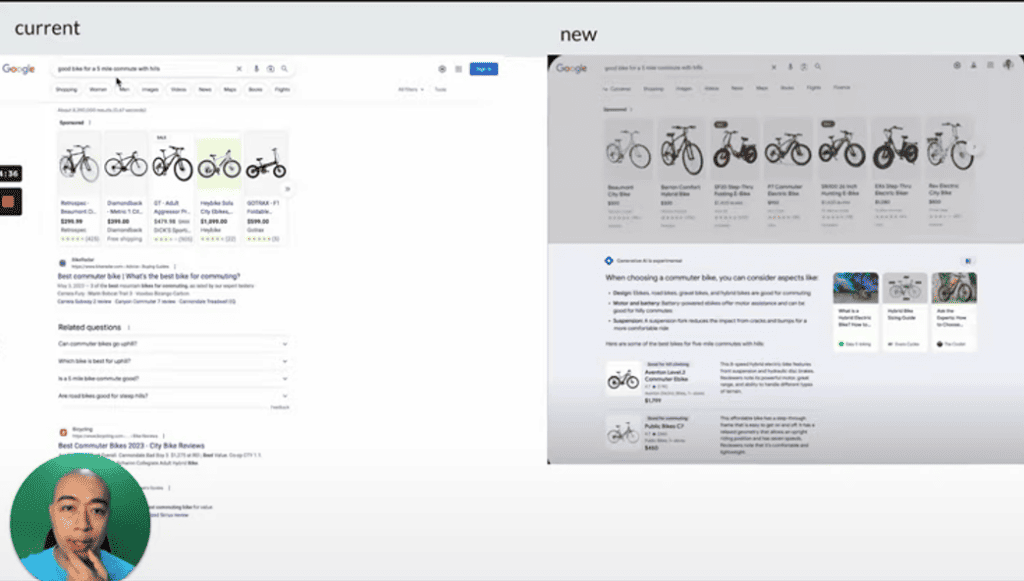
Task: Show more sponsored products, new layout arrow
Action: [974, 149]
